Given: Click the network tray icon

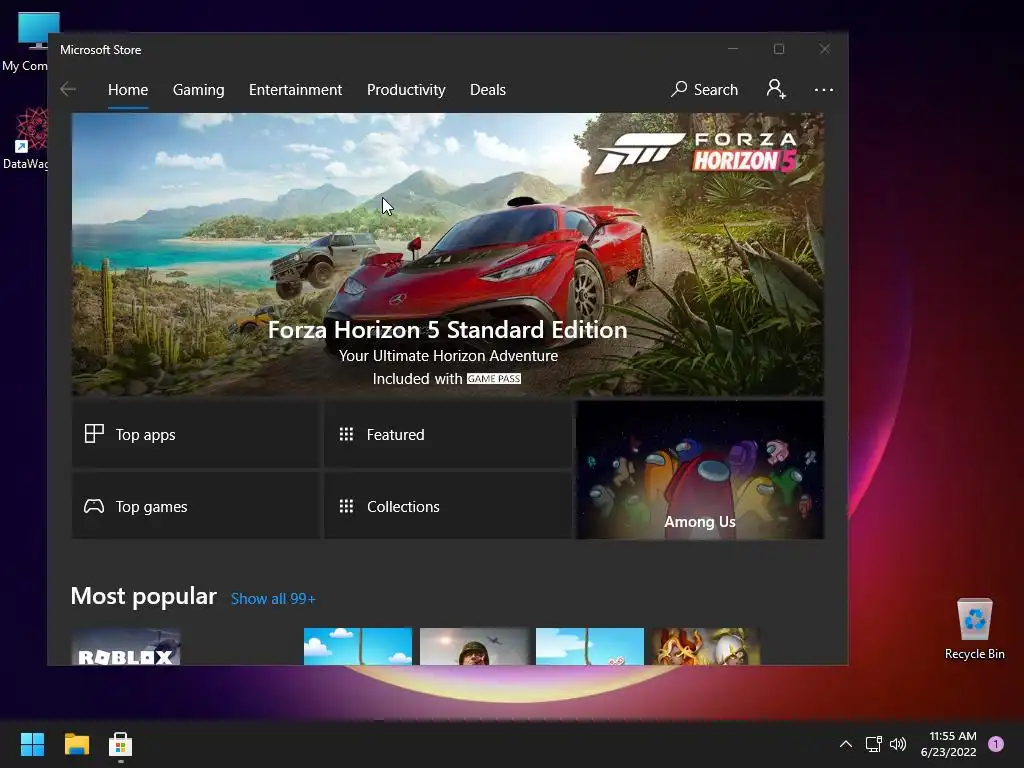Looking at the screenshot, I should tap(873, 744).
